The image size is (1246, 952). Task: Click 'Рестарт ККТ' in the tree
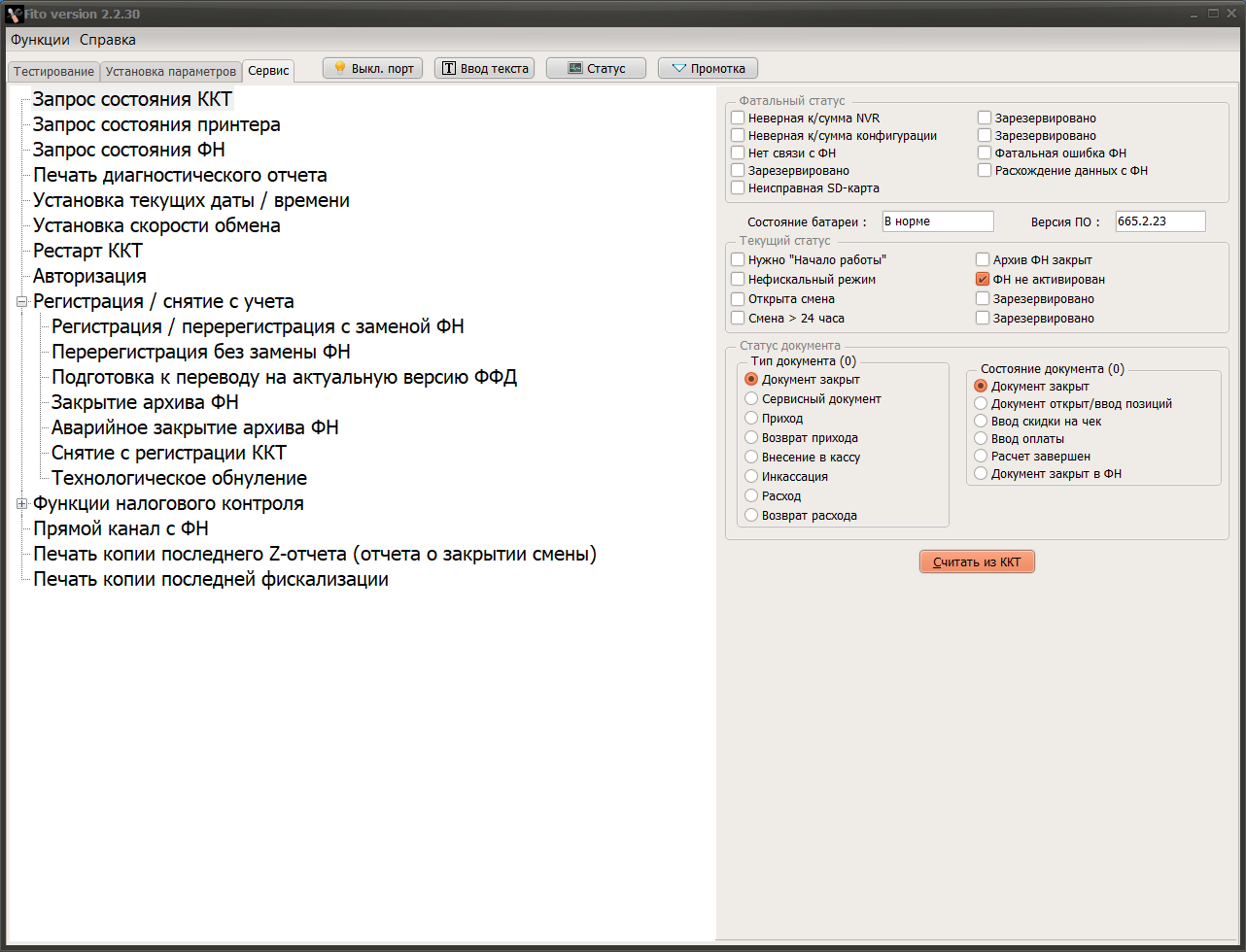coord(87,251)
